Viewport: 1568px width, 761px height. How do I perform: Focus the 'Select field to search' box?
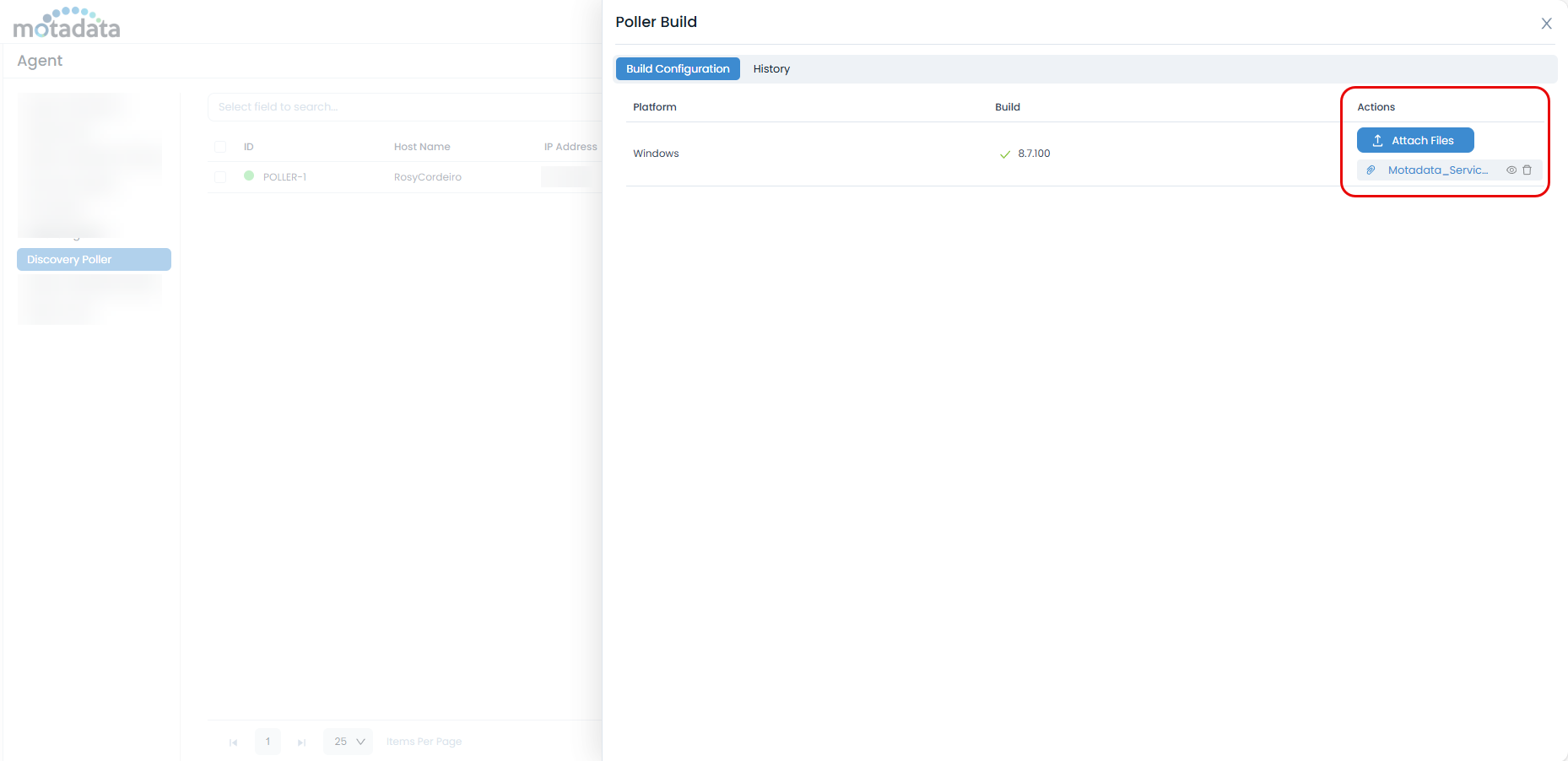pos(405,107)
